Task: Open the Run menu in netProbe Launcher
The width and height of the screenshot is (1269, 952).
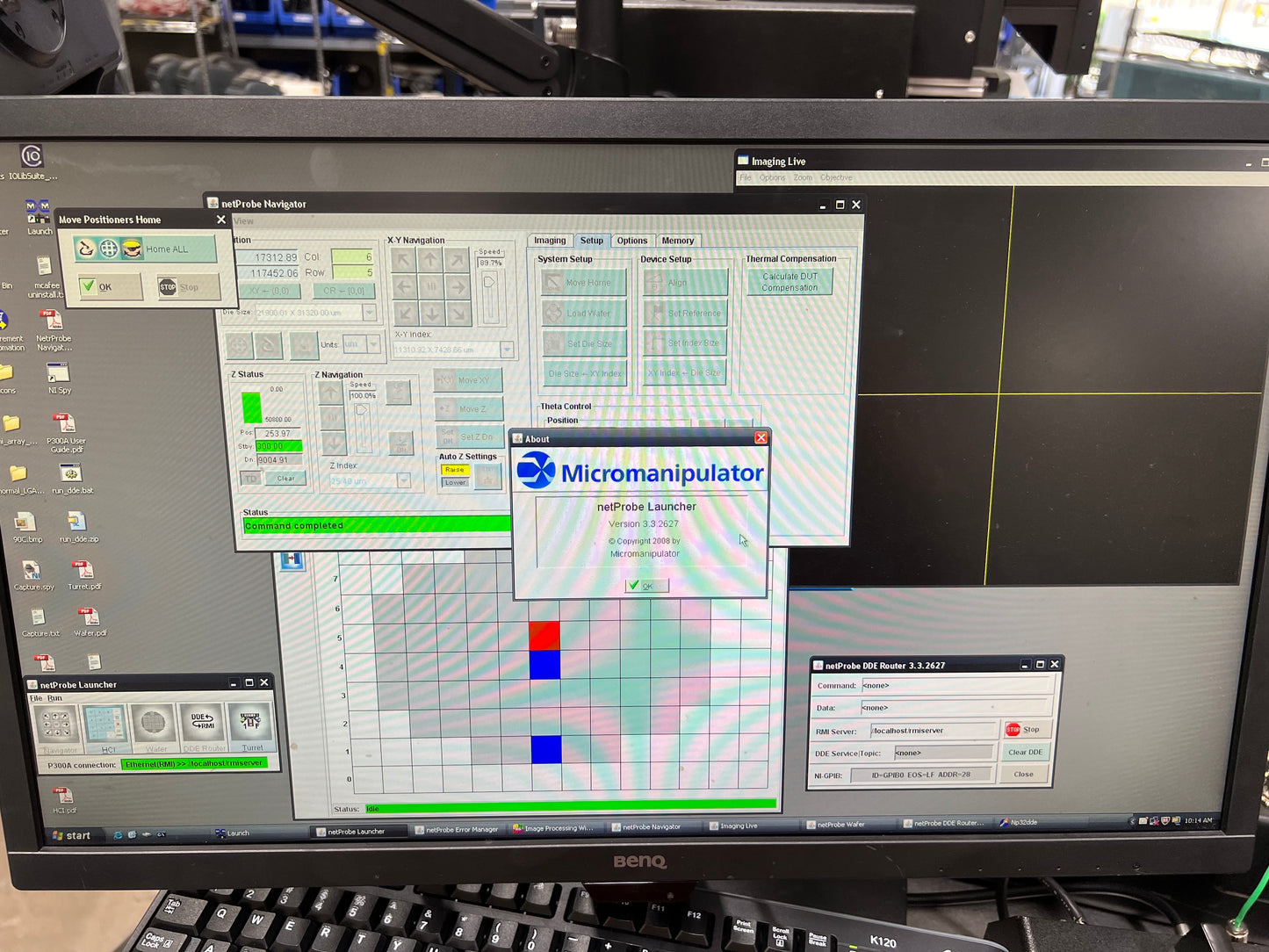Action: click(x=54, y=698)
